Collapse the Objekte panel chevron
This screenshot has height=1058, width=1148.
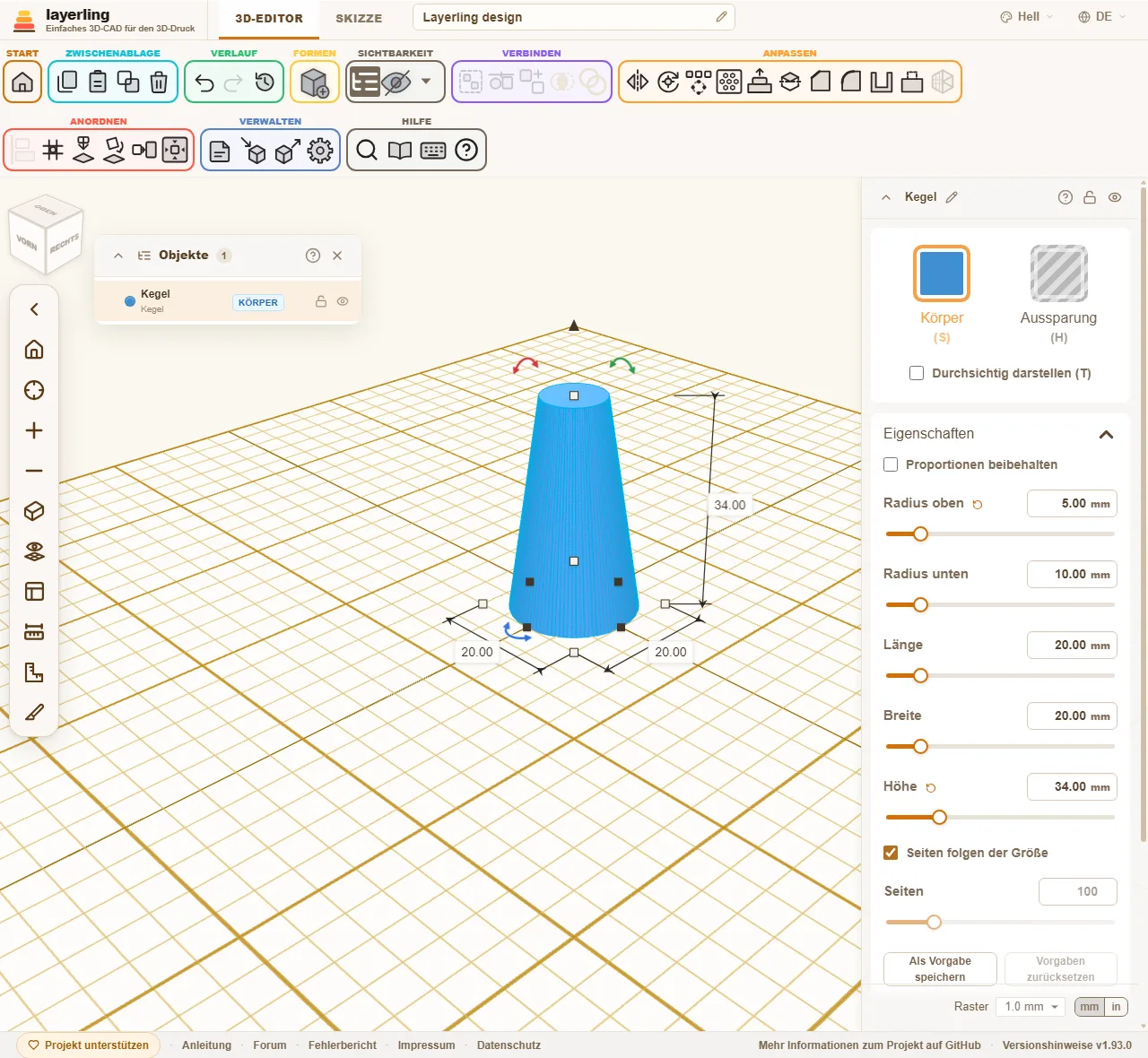pos(118,256)
